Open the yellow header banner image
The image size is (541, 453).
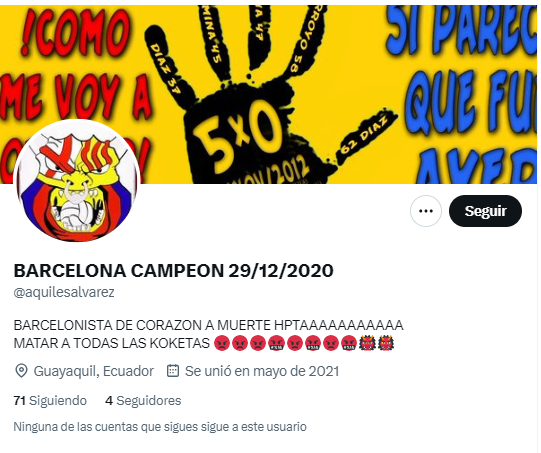tap(270, 95)
